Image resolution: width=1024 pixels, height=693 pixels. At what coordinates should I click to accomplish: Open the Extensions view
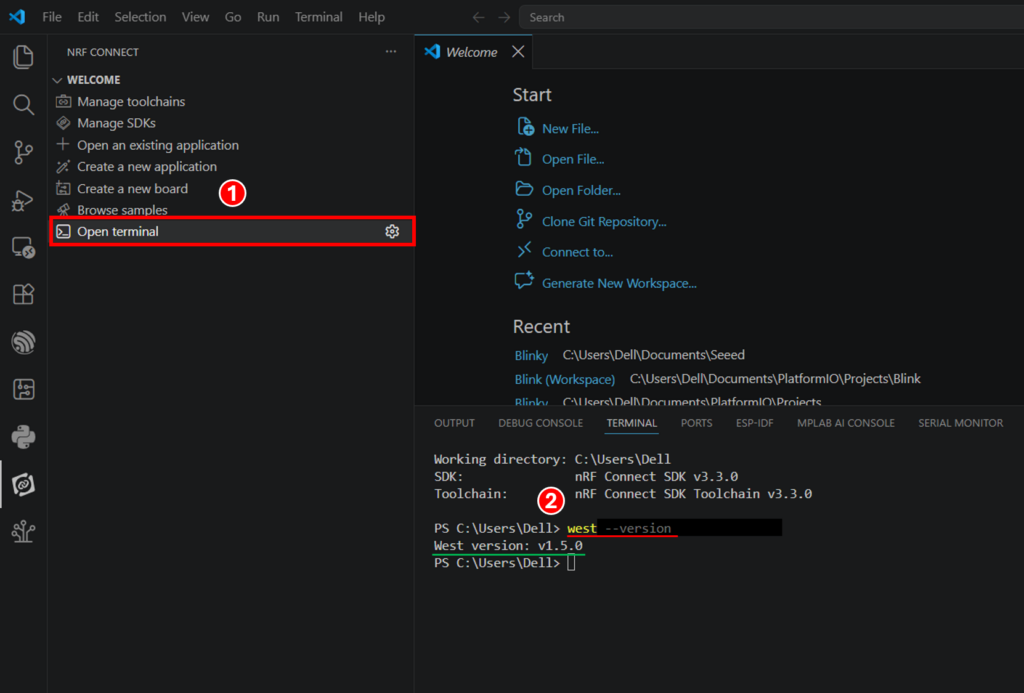[x=24, y=295]
